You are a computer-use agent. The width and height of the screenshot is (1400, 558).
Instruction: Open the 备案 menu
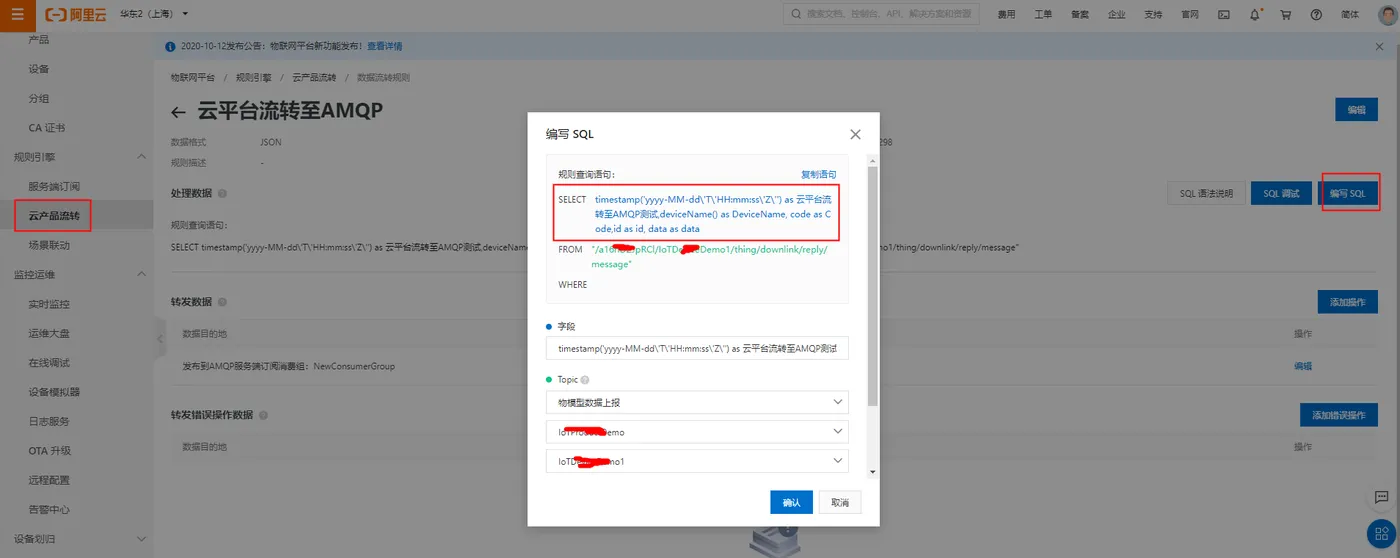(x=1080, y=14)
